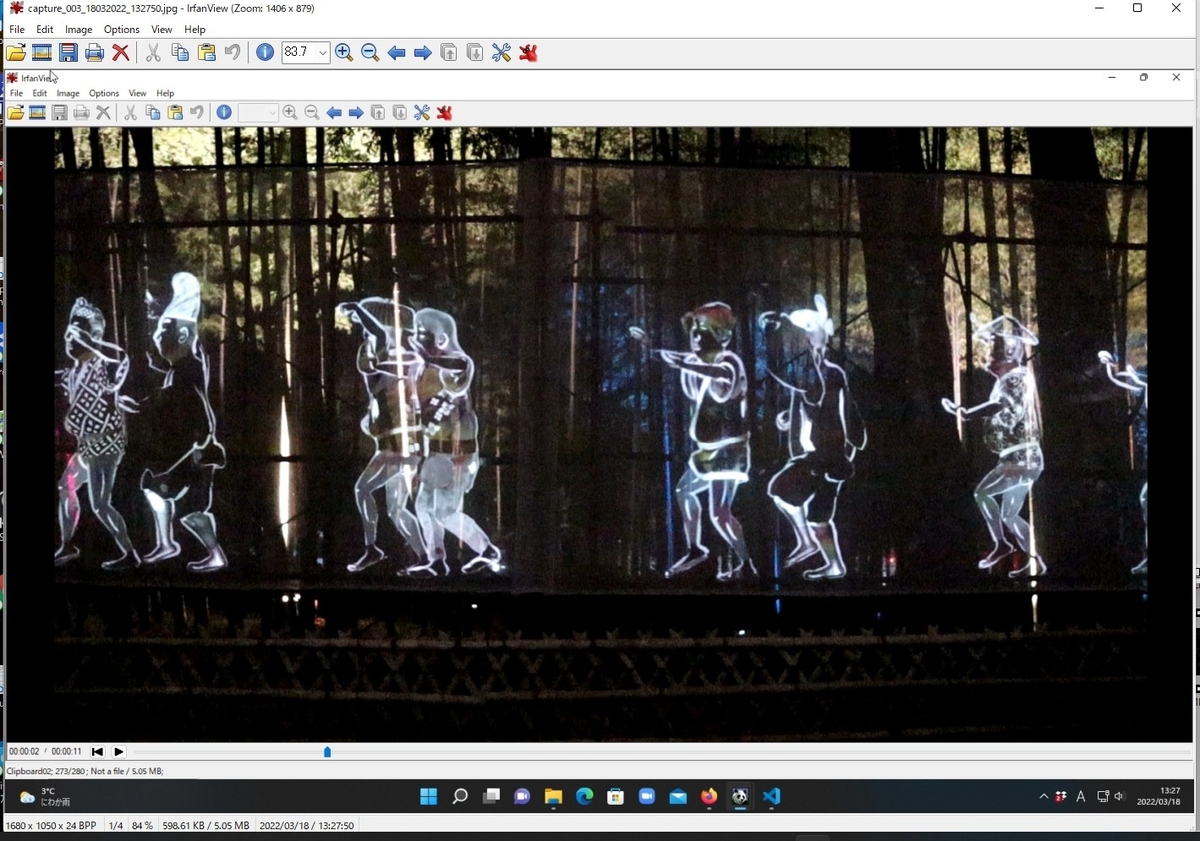Open File Explorer from the taskbar
This screenshot has height=841, width=1200.
point(553,797)
